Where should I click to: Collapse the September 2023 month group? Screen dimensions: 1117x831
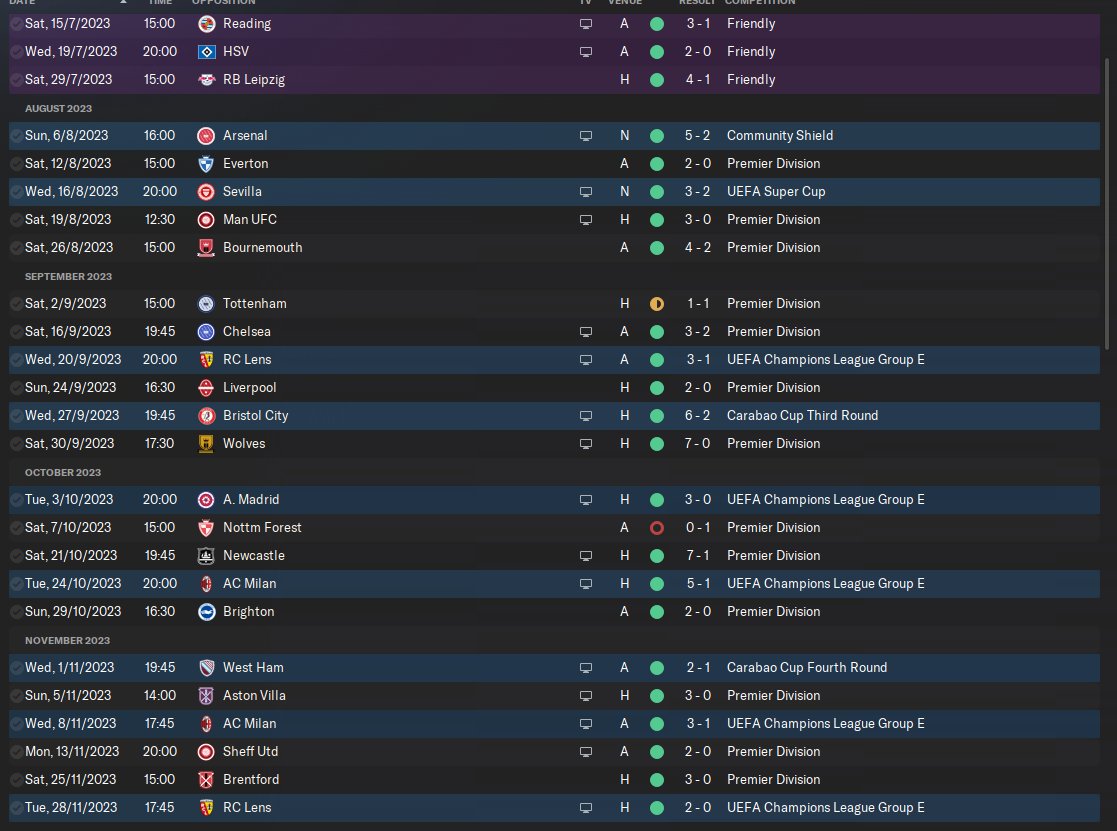[68, 276]
